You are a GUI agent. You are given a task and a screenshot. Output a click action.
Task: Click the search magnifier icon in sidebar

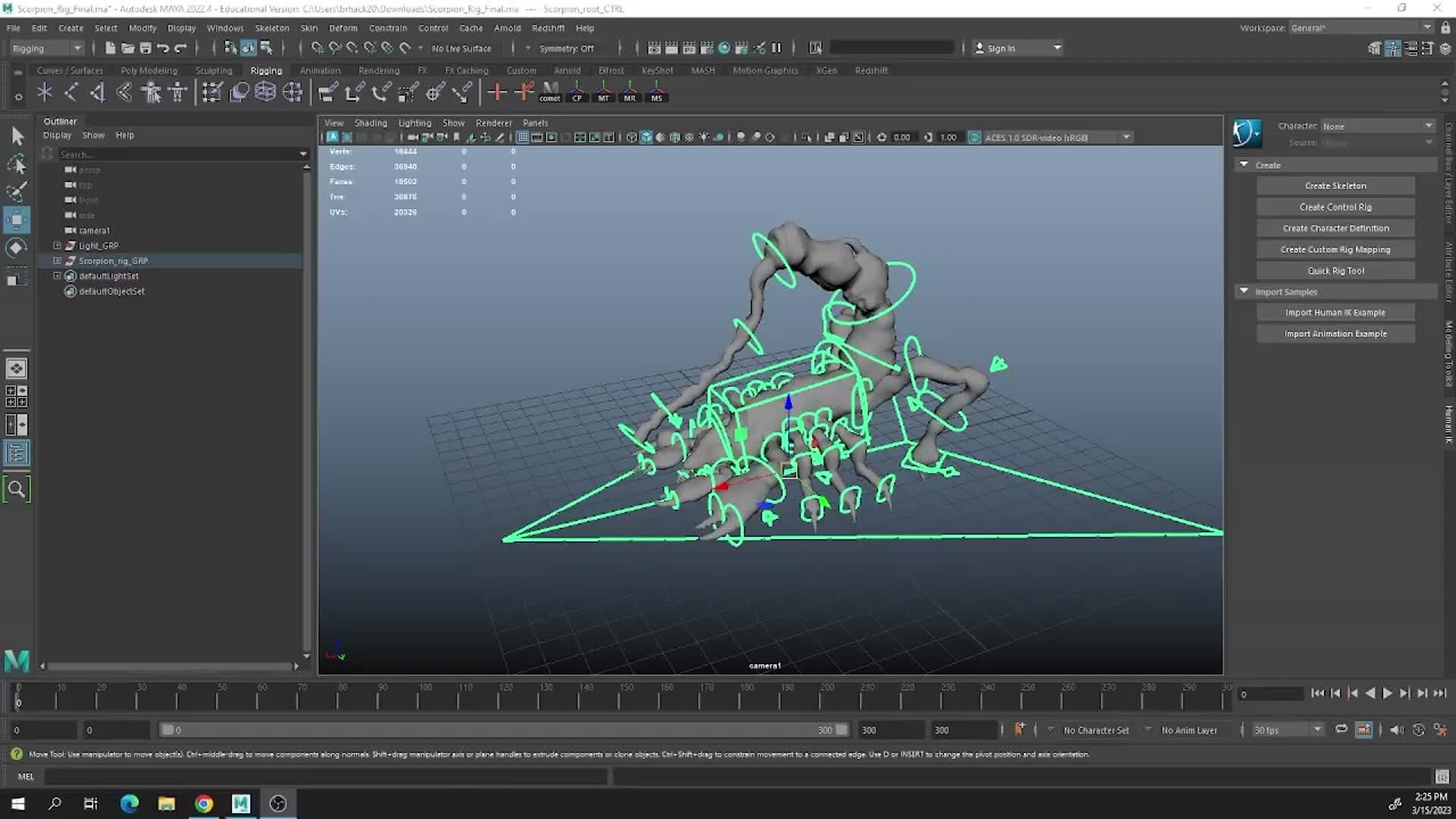[x=16, y=489]
